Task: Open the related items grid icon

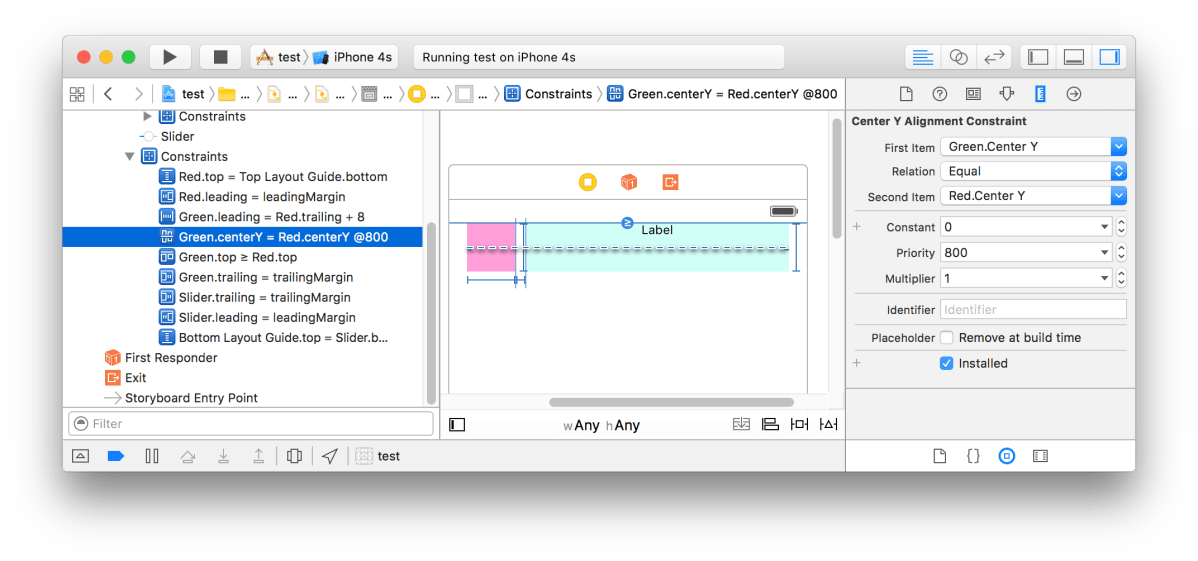Action: click(x=77, y=94)
